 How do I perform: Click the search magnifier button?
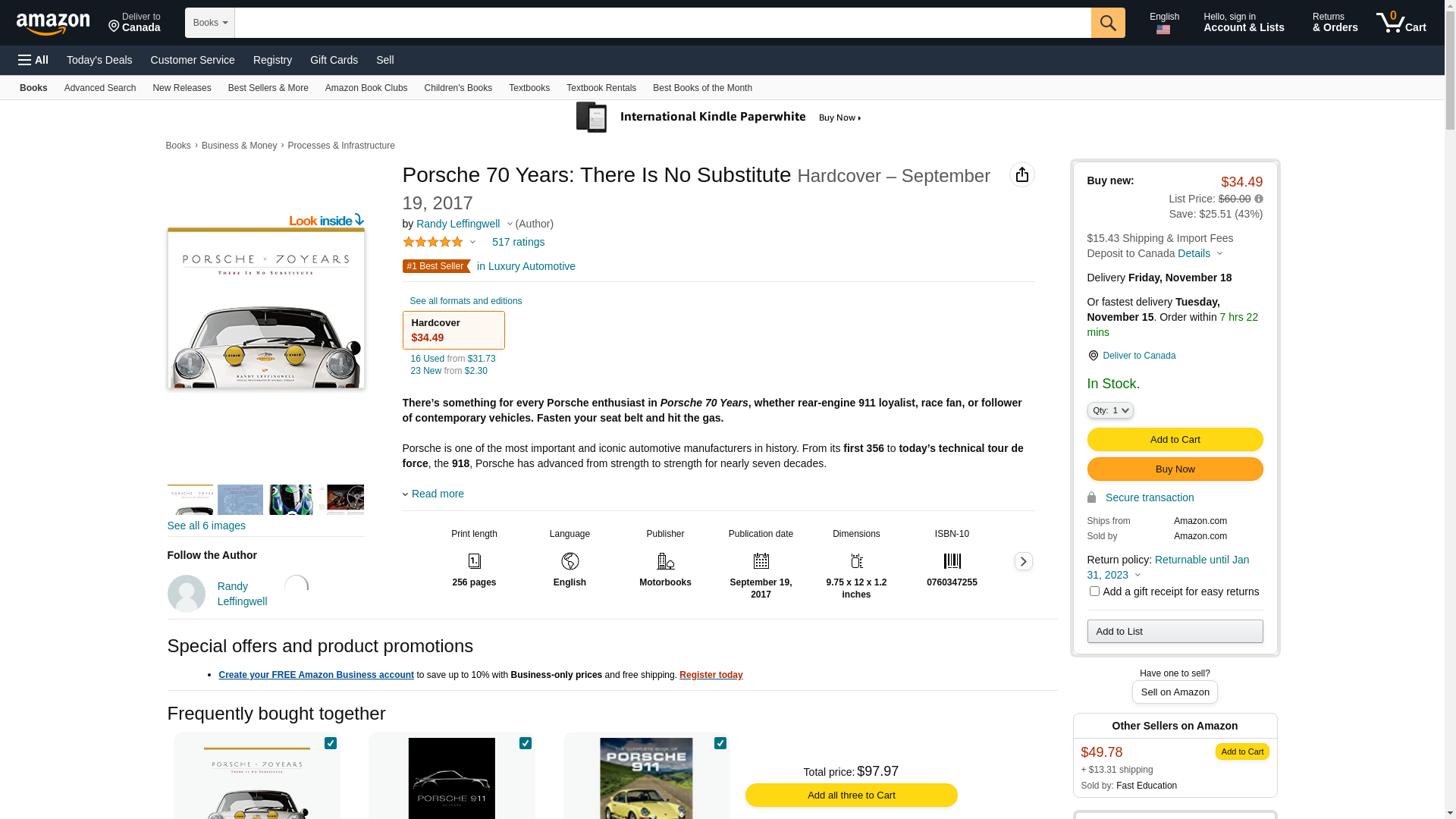(1108, 23)
